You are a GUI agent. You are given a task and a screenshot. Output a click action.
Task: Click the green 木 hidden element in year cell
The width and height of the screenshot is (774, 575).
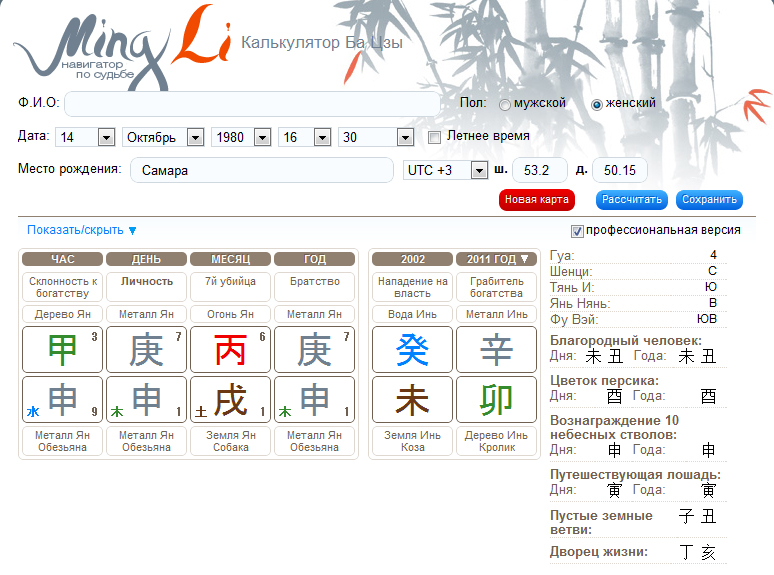tap(285, 412)
